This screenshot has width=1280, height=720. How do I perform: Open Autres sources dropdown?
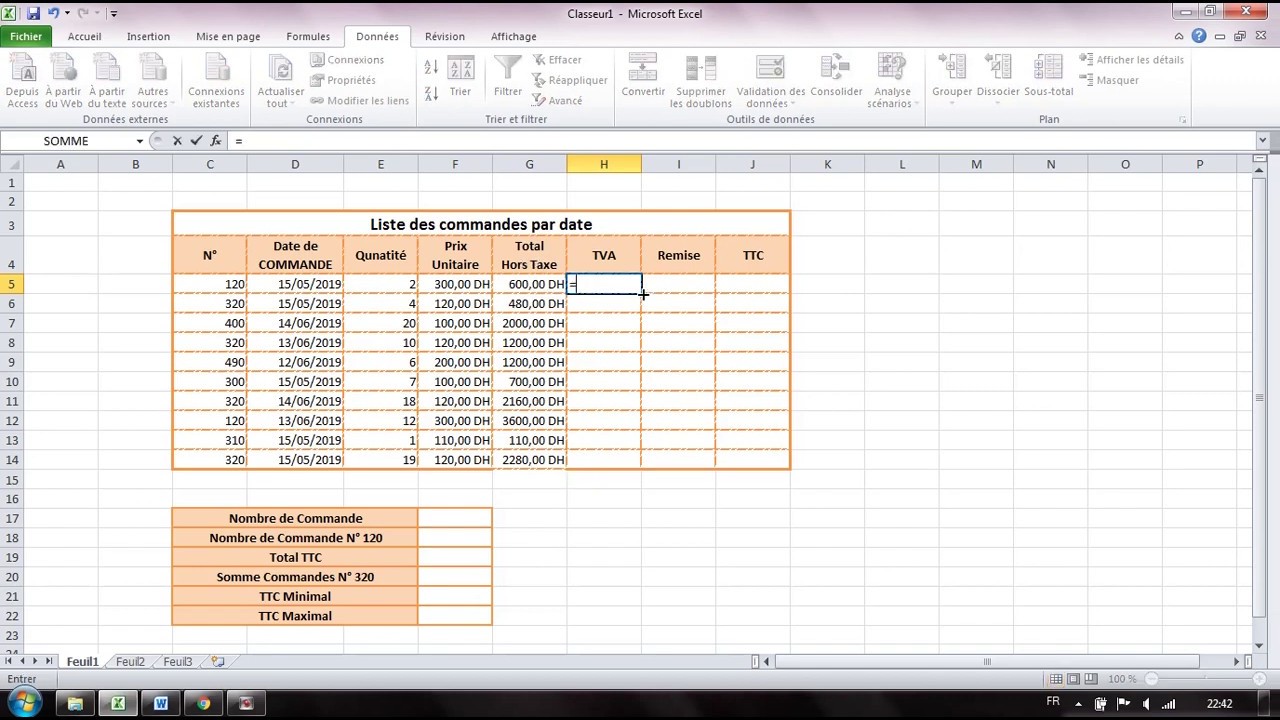tap(153, 81)
